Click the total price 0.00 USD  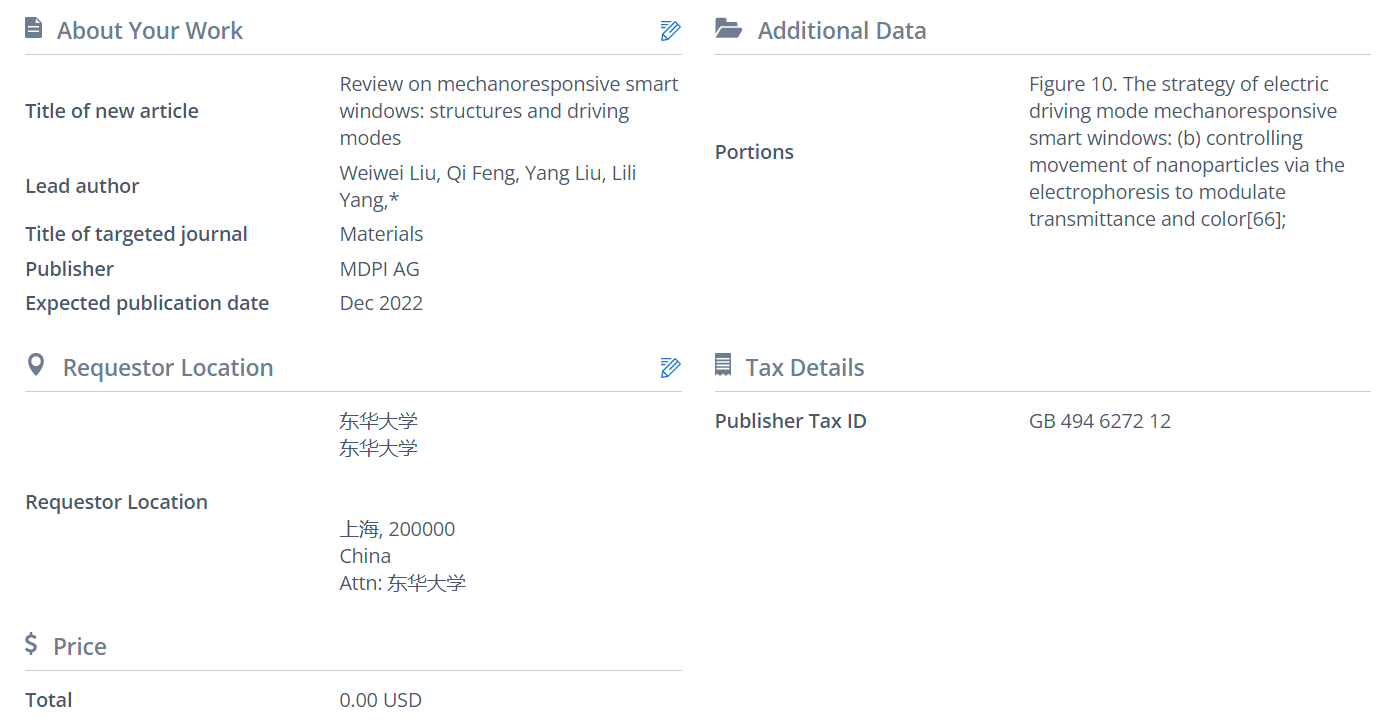380,700
